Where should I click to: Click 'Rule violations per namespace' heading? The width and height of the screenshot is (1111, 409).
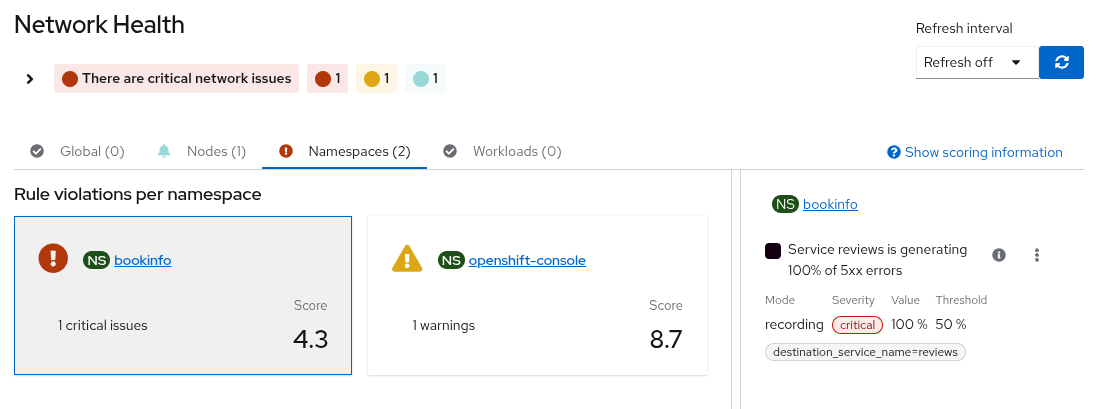[137, 194]
